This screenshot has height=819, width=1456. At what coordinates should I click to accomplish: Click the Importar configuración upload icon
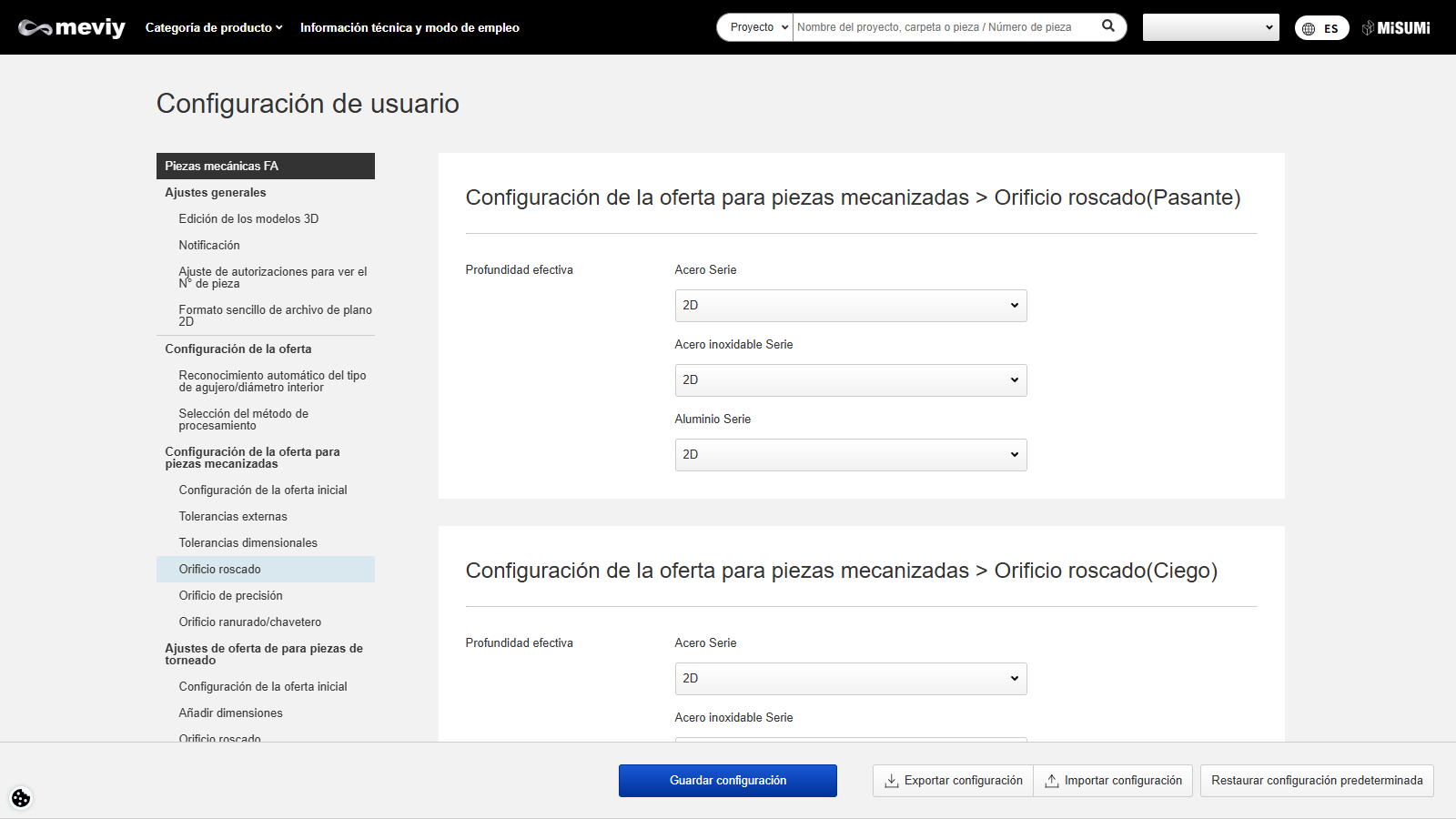tap(1052, 781)
